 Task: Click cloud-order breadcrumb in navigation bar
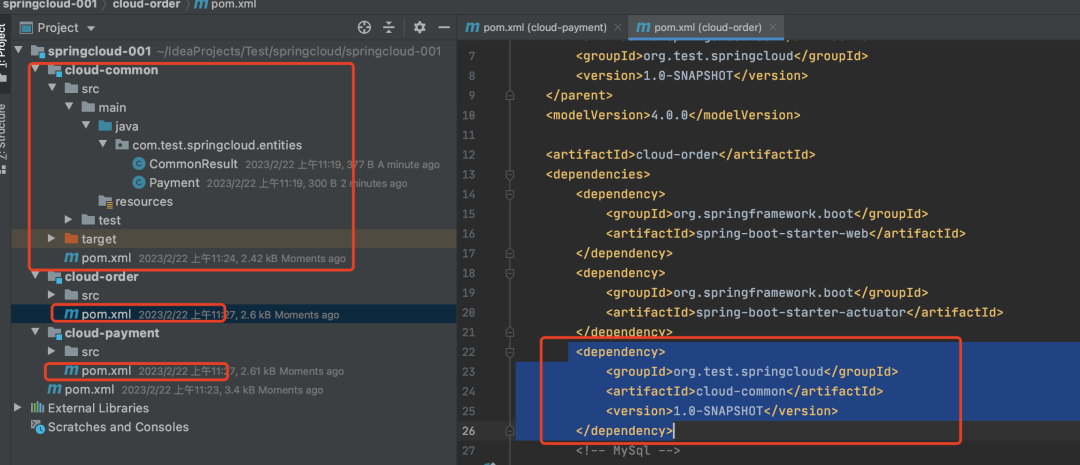click(x=145, y=6)
